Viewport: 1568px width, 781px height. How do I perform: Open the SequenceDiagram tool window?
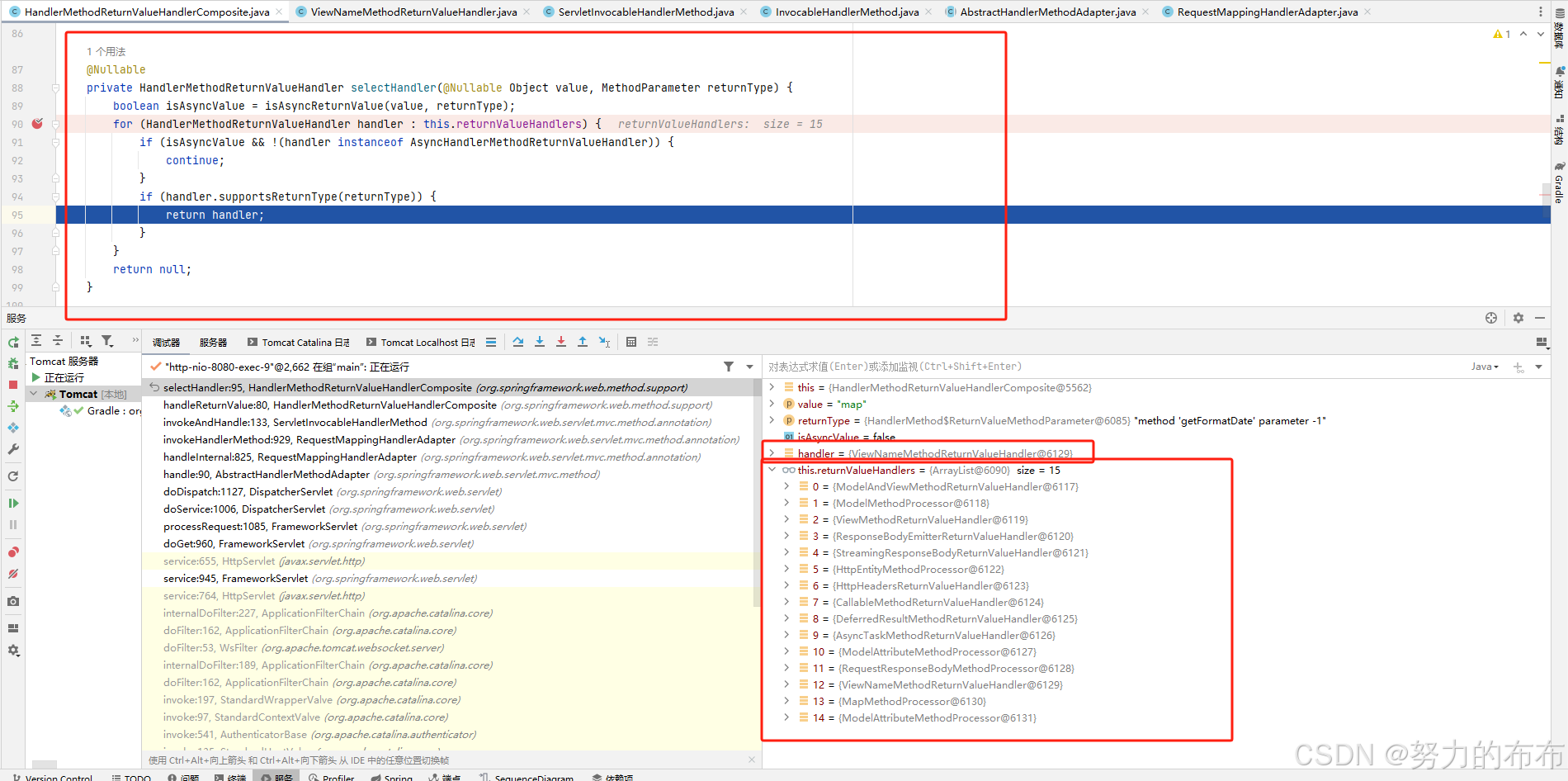click(x=527, y=776)
